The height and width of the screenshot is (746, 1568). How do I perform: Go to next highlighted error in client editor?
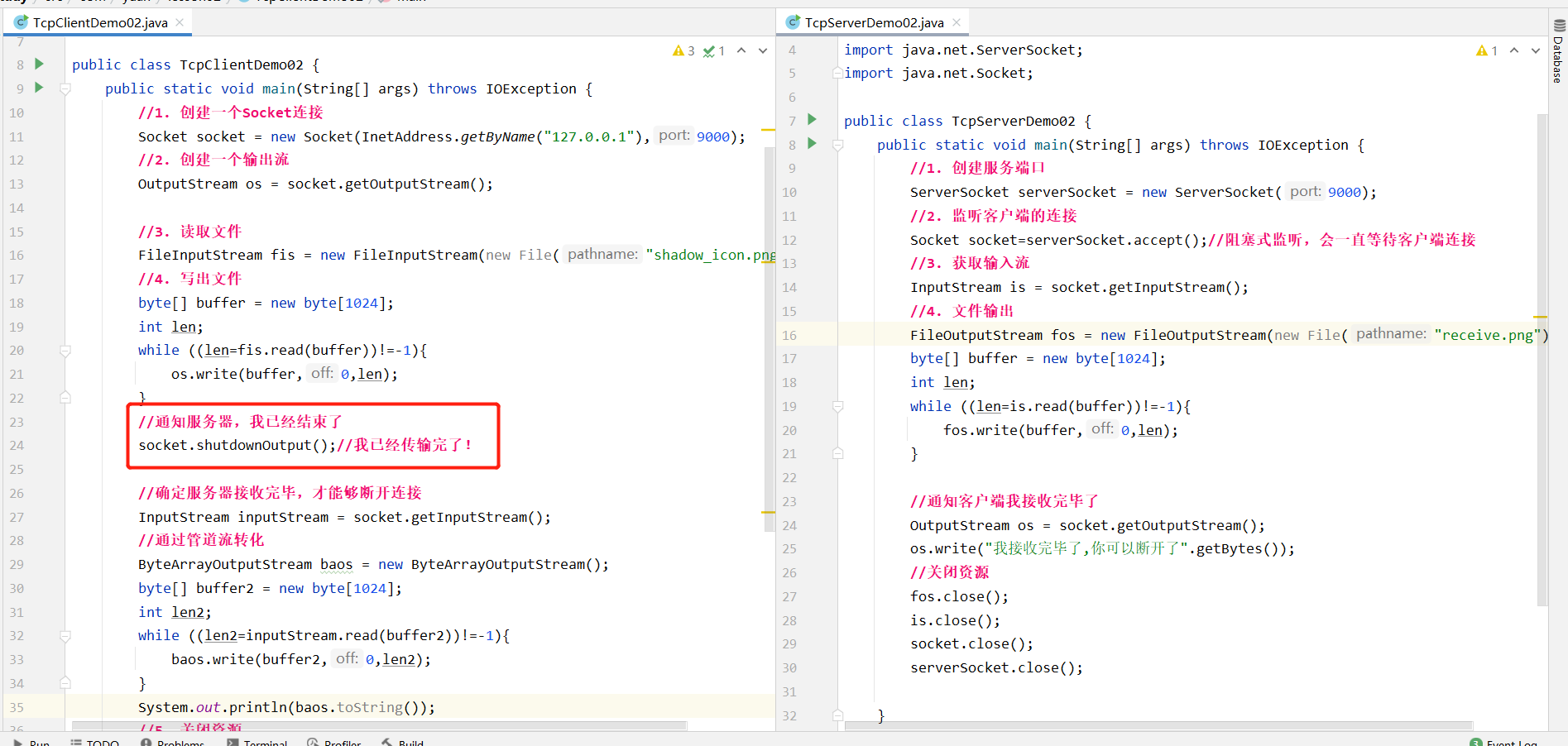(763, 50)
